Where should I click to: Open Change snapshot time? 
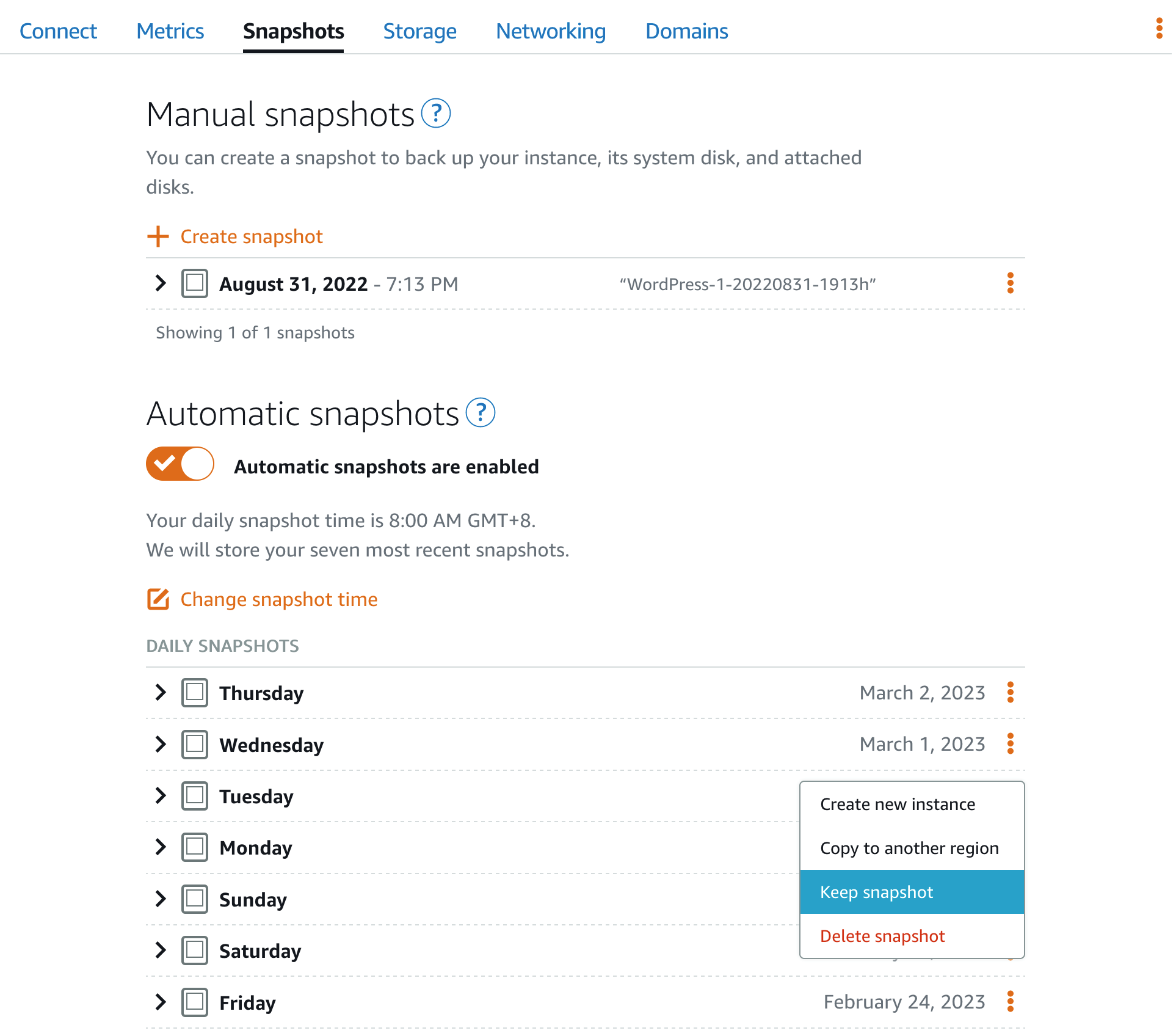click(278, 599)
